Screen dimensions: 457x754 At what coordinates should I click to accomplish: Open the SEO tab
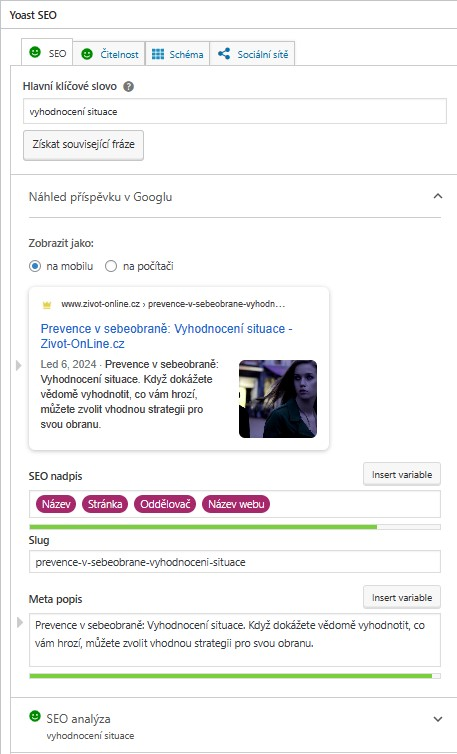[47, 52]
